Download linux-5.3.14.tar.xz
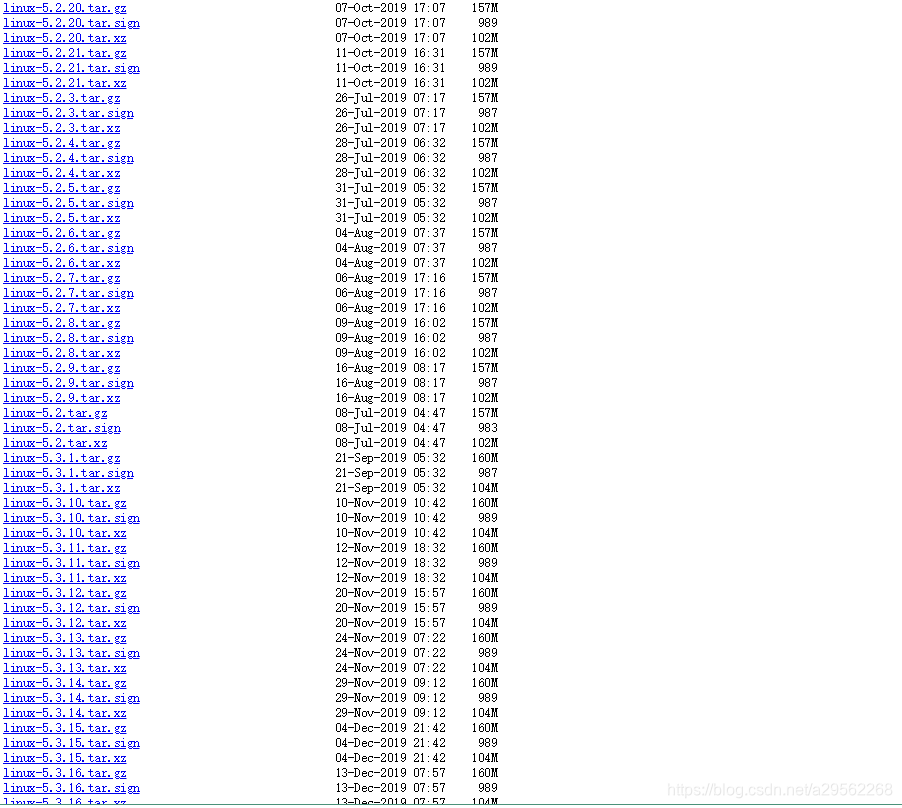Screen dimensions: 902x808 64,713
